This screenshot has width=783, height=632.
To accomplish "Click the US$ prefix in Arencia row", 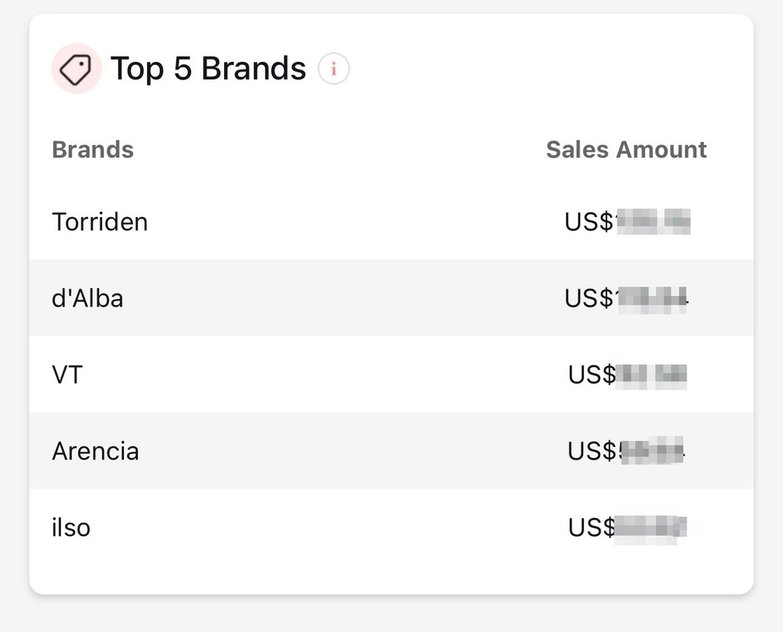I will (x=592, y=451).
